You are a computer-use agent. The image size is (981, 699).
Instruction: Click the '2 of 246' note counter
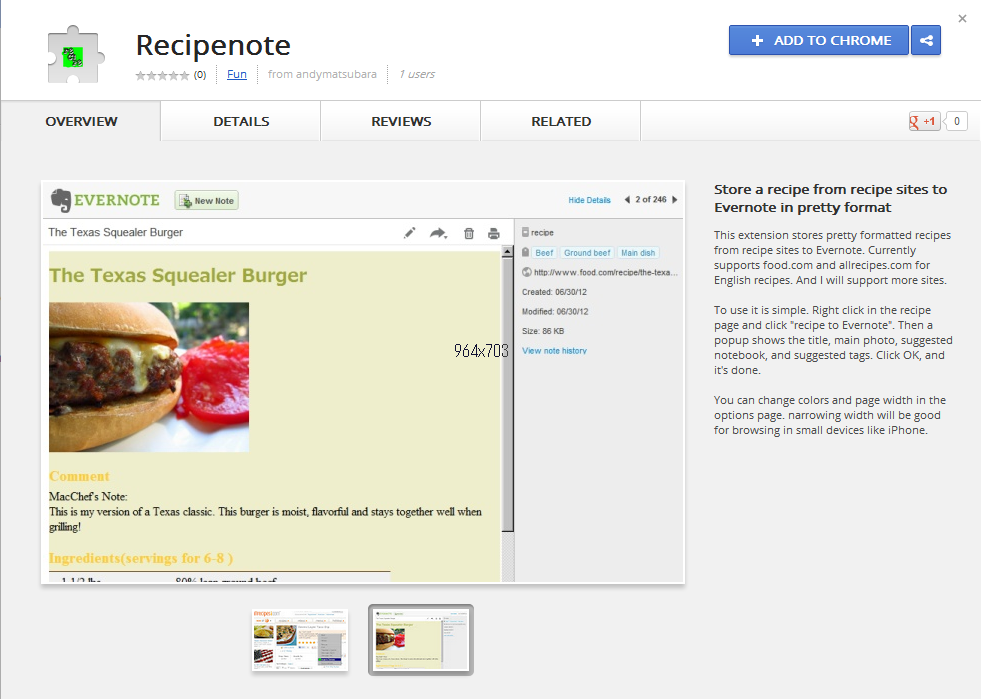pyautogui.click(x=651, y=200)
